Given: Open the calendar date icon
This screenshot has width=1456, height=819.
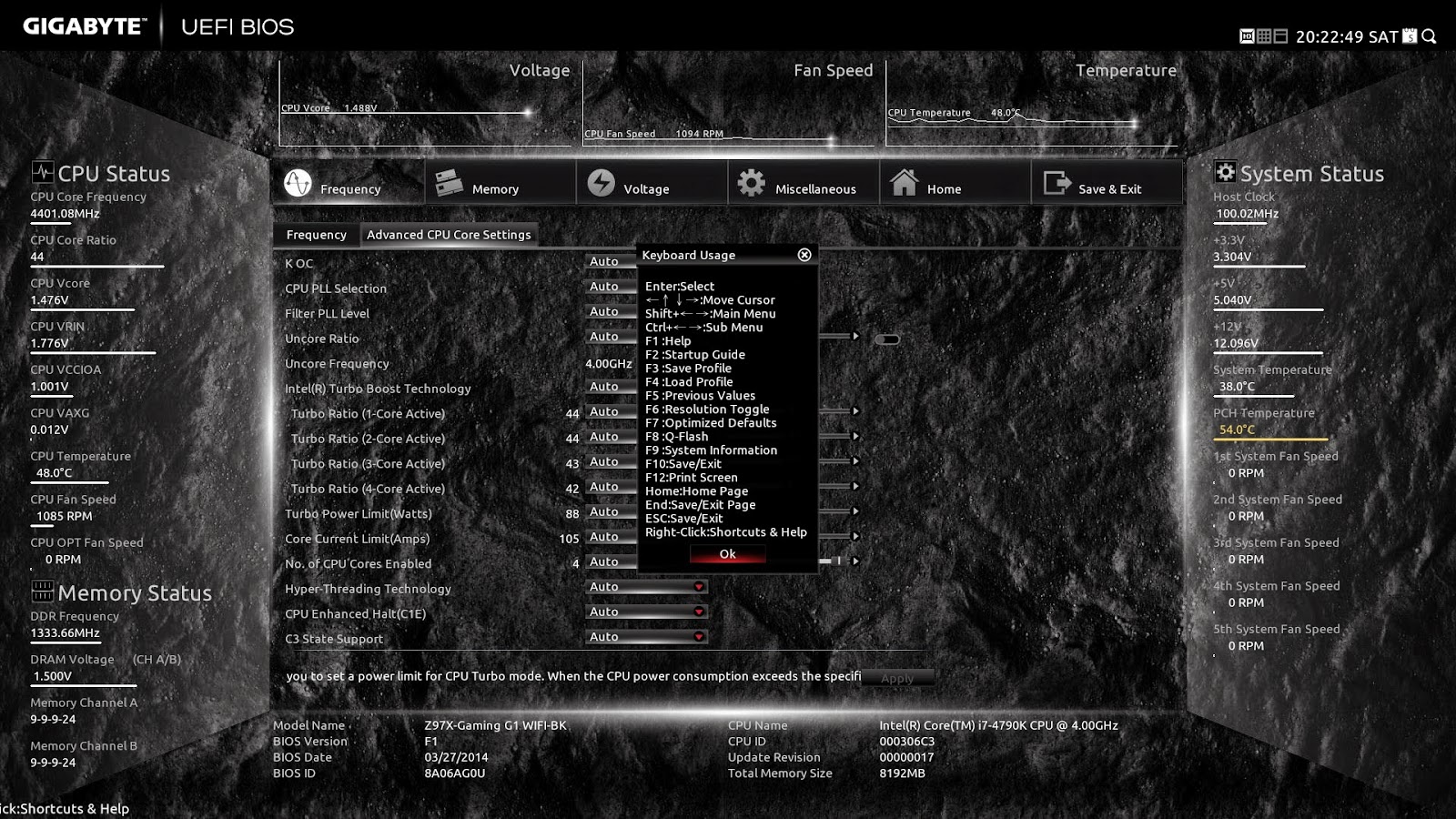Looking at the screenshot, I should pos(1410,36).
